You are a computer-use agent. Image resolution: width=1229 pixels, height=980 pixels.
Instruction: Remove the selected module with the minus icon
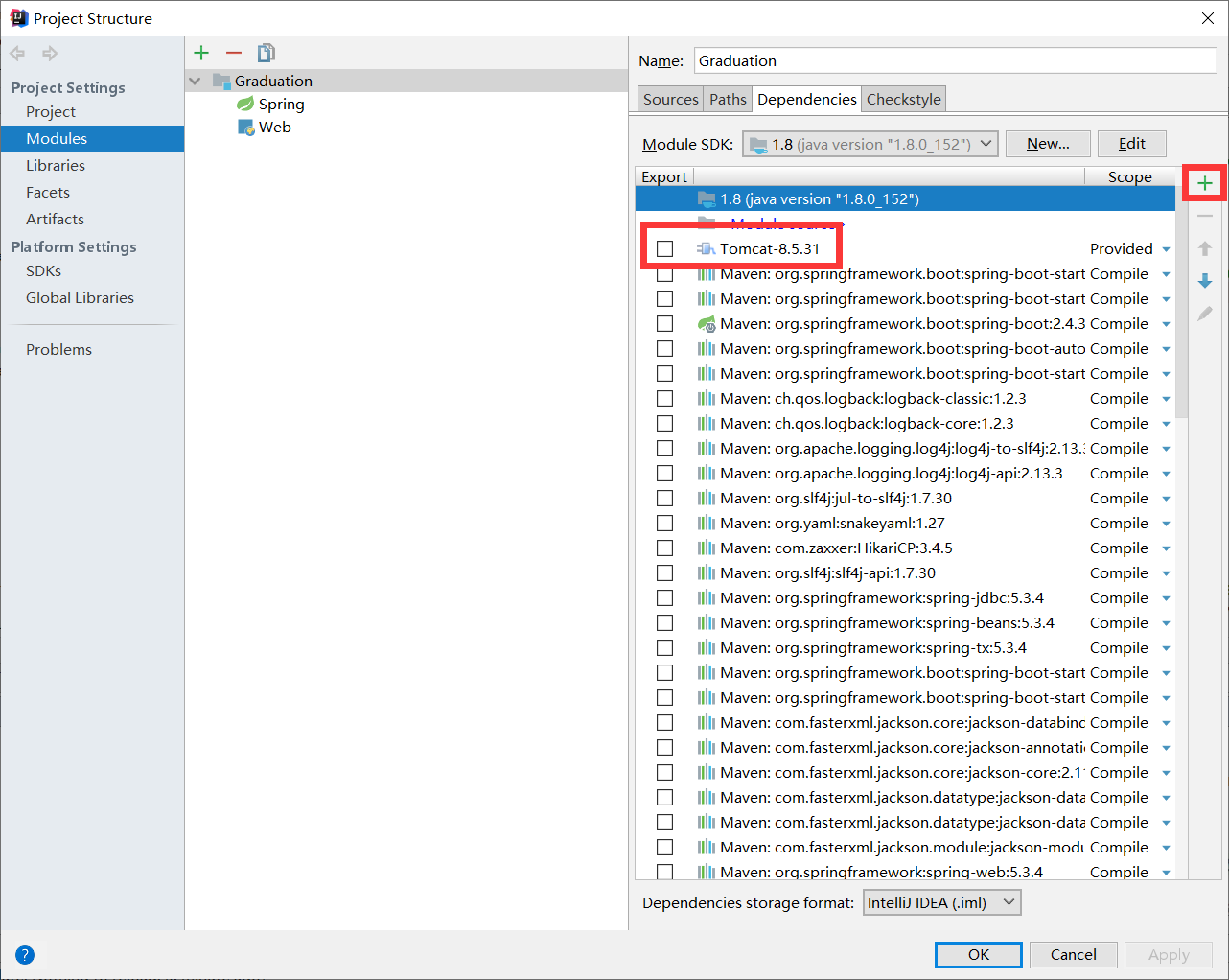tap(234, 53)
